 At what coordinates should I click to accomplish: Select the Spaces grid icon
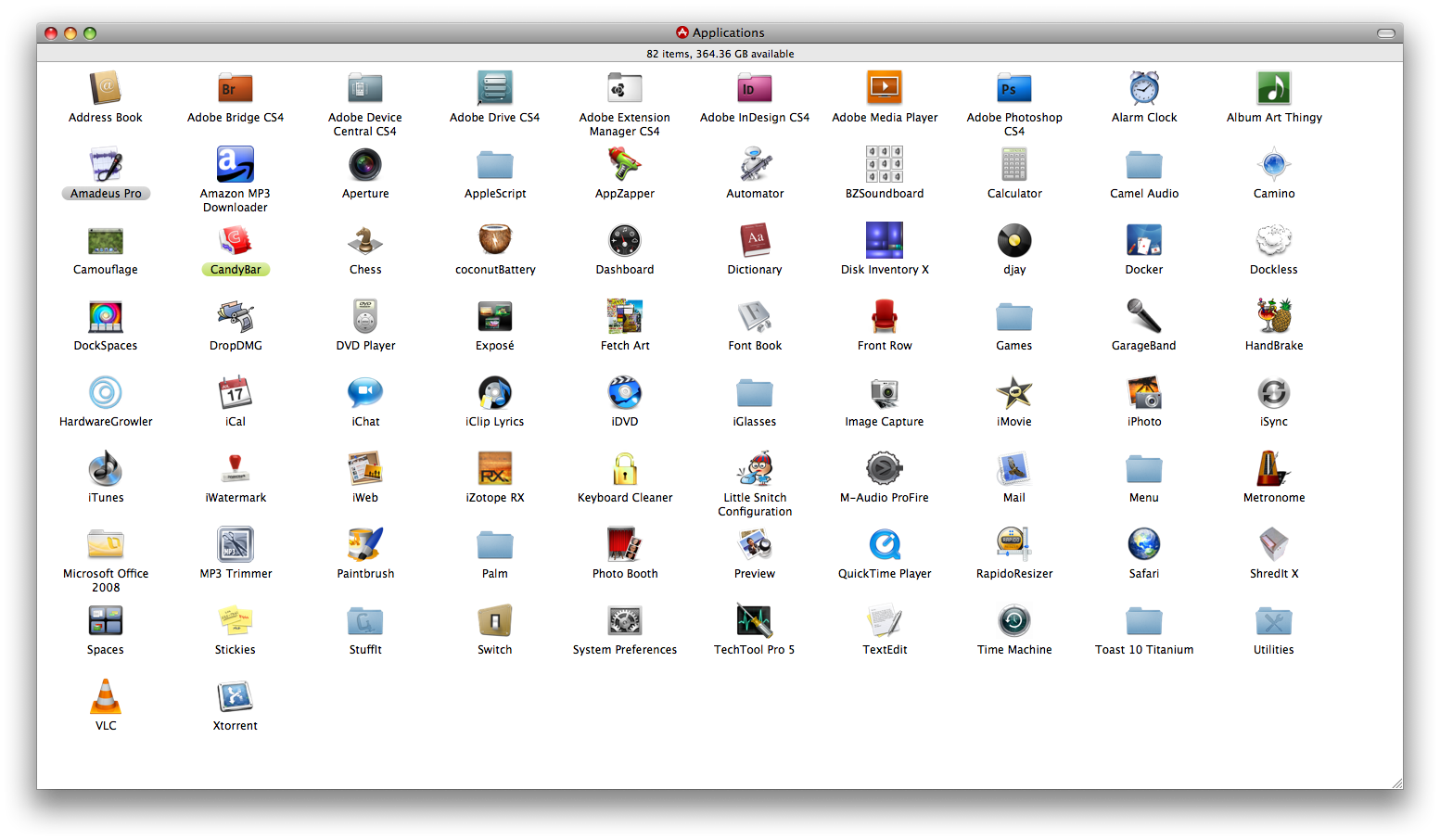[106, 620]
